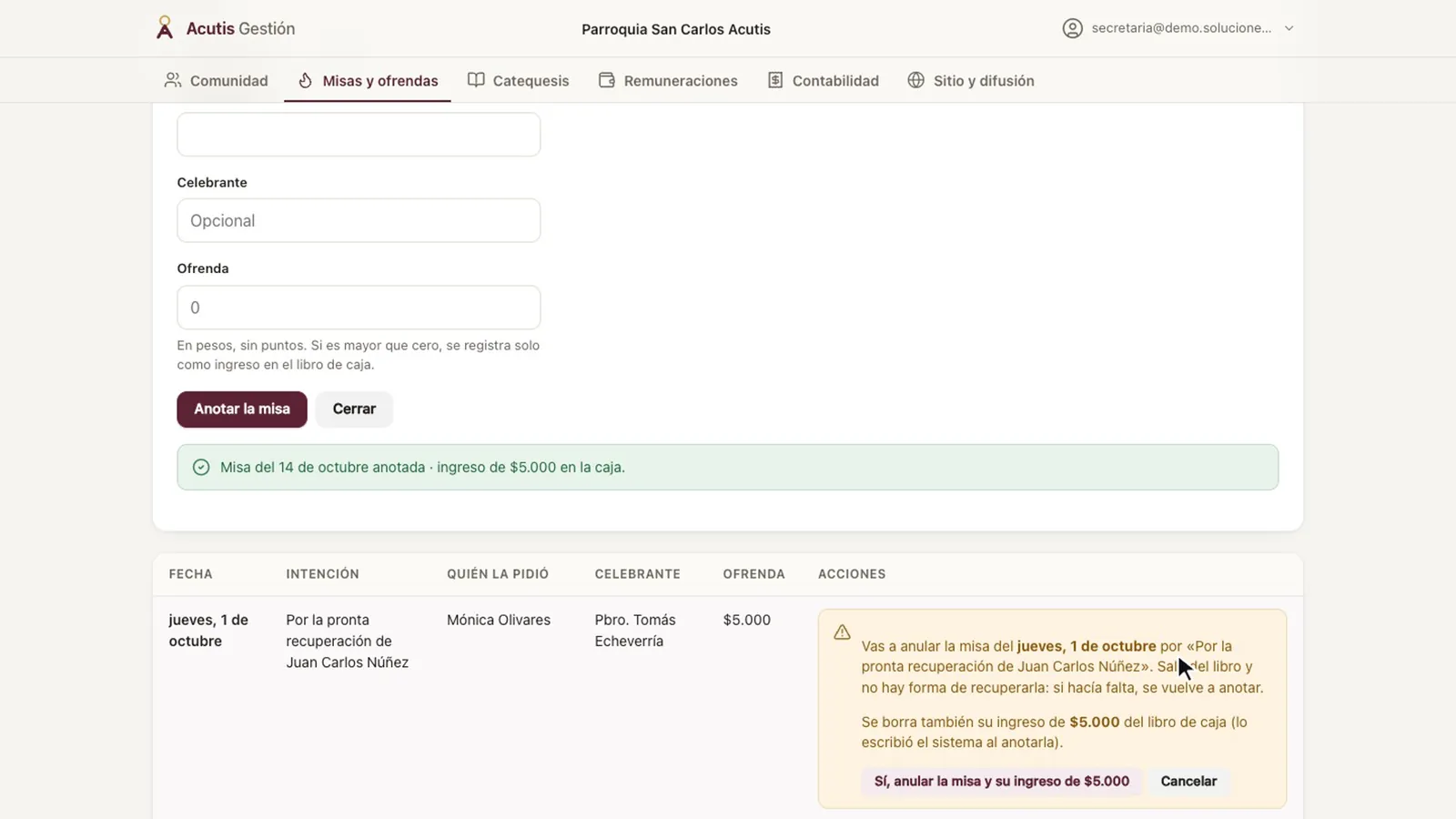The height and width of the screenshot is (819, 1456).
Task: Click the Comunidad people icon
Action: point(173,80)
